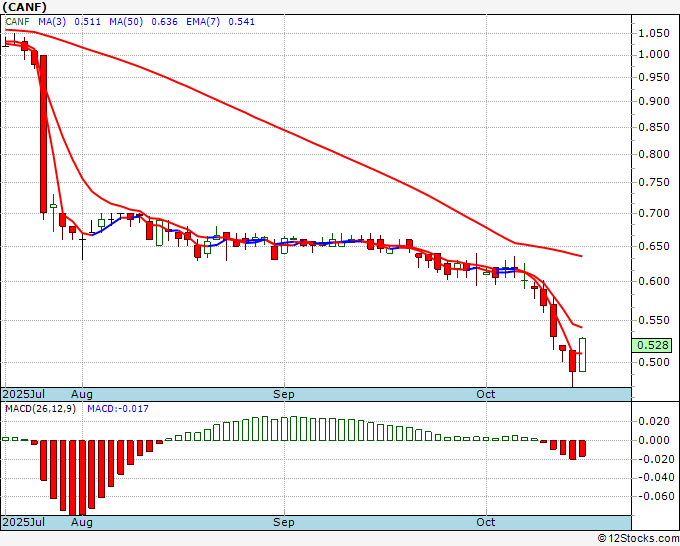Click the 0.850 price axis label
This screenshot has width=680, height=546.
pos(654,128)
